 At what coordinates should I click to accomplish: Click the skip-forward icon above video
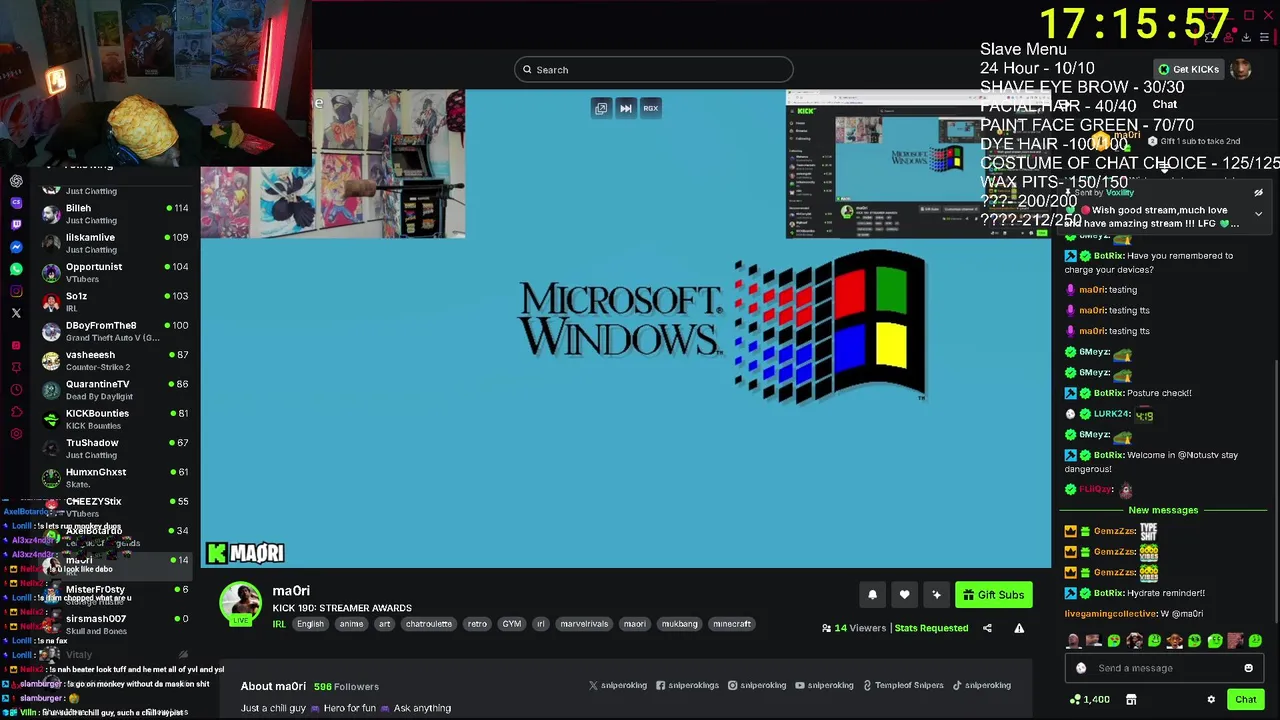tap(626, 108)
